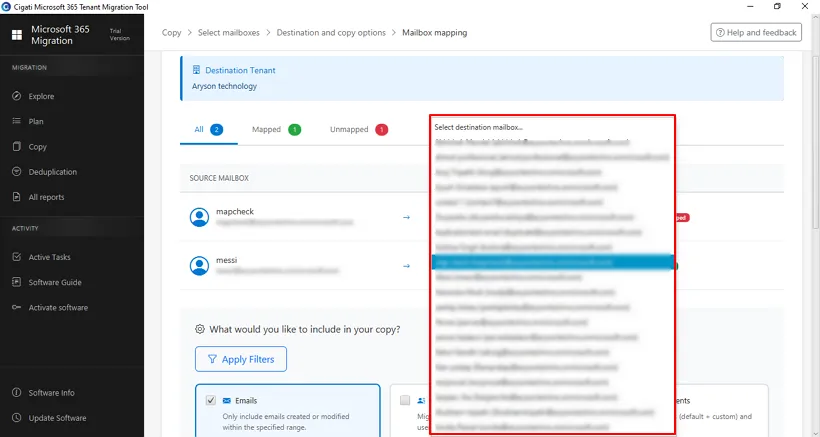Viewport: 820px width, 437px height.
Task: Click the Mailbox mapping breadcrumb
Action: point(435,32)
